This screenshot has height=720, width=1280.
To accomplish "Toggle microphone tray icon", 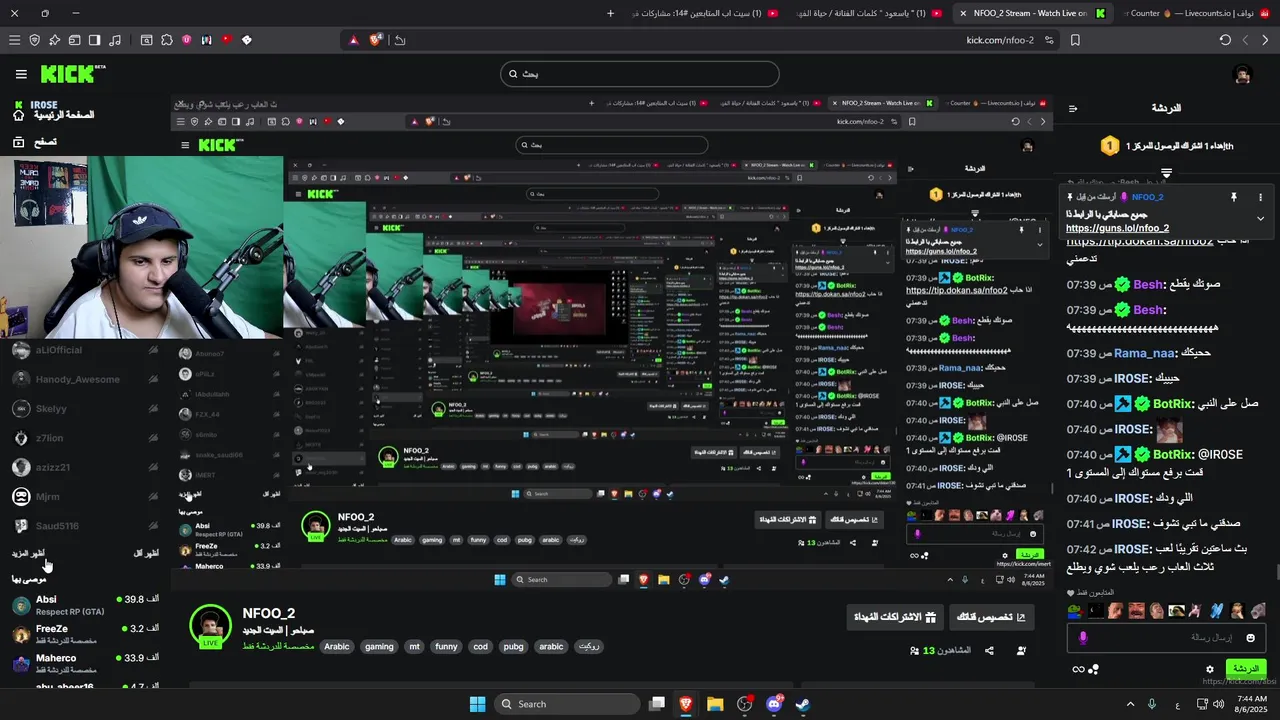I will click(x=1151, y=704).
